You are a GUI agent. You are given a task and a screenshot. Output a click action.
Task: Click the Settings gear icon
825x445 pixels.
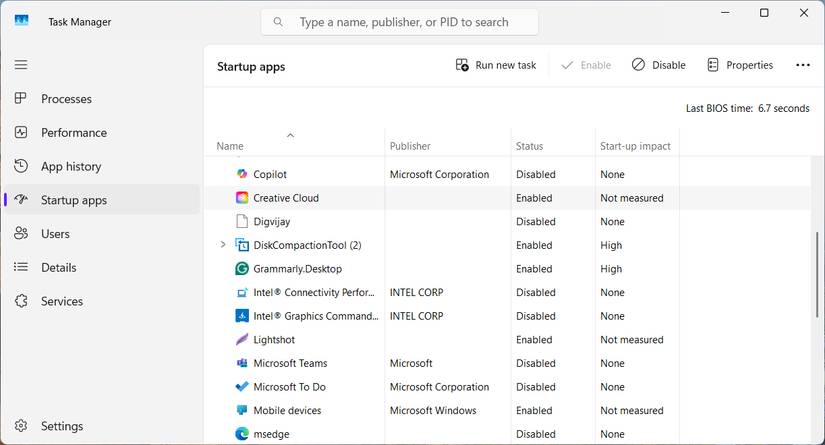coord(21,426)
